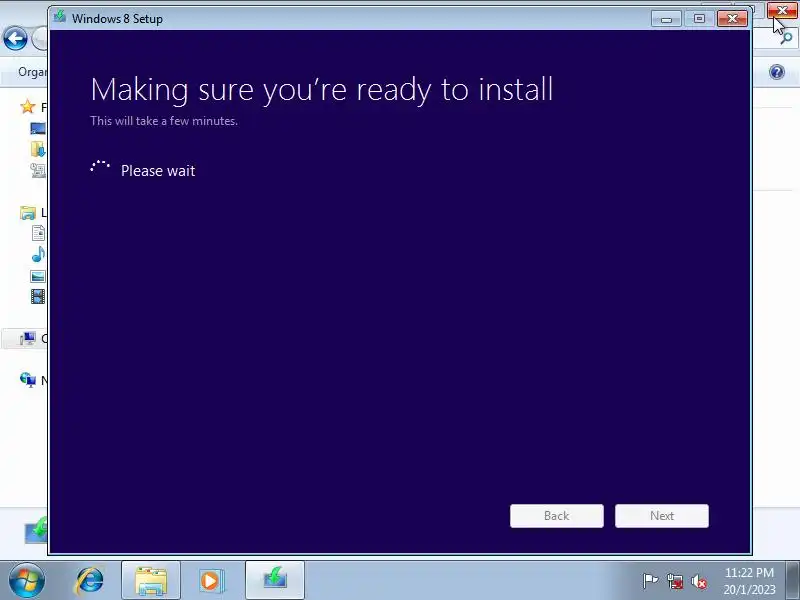Select the Desktop icon in Explorer sidebar
The image size is (800, 600).
coord(38,128)
